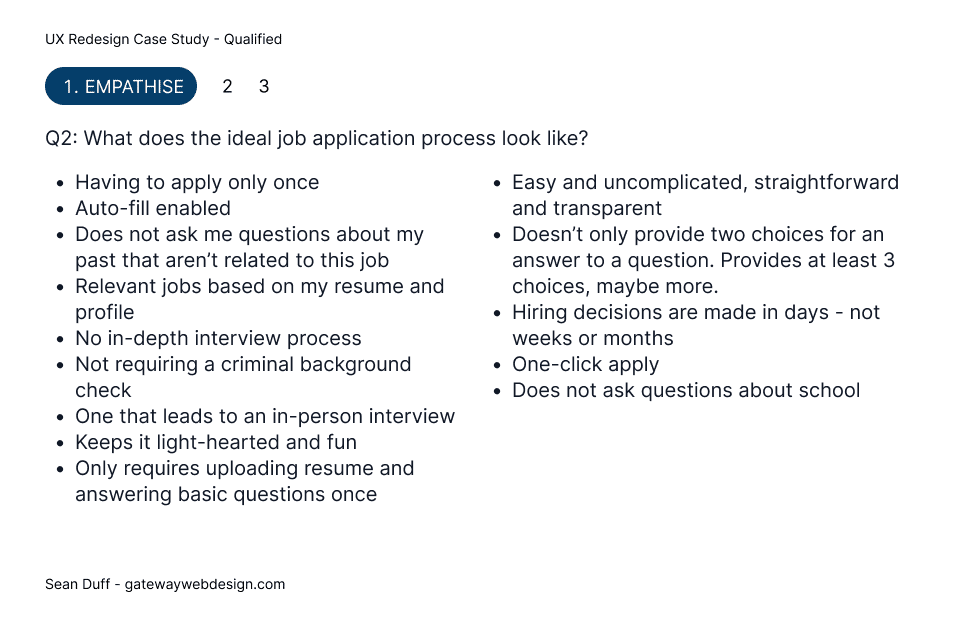
Task: Go to step 2
Action: (x=227, y=87)
